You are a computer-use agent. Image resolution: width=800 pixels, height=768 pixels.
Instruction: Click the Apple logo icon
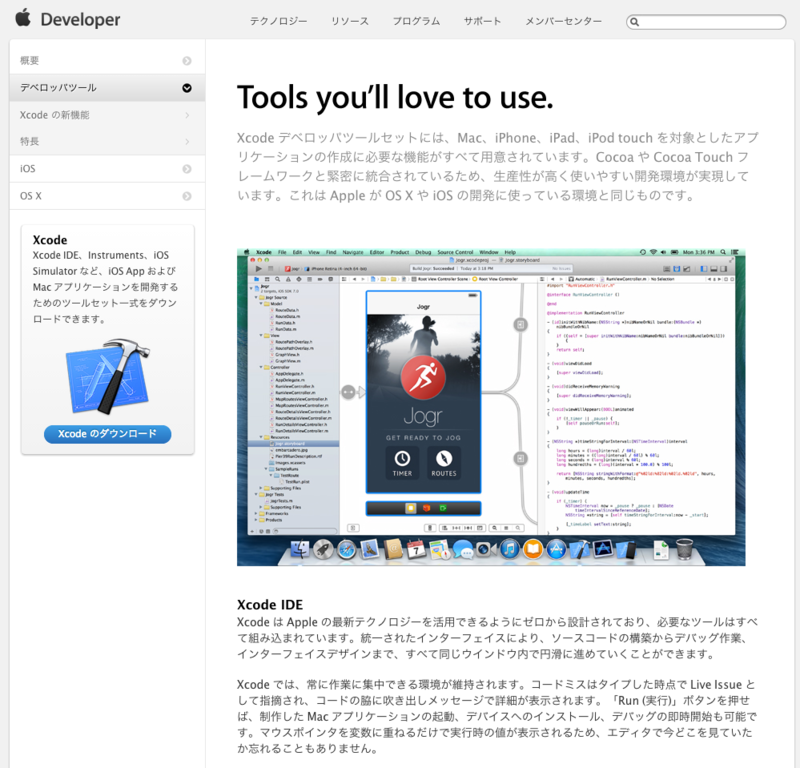point(23,18)
